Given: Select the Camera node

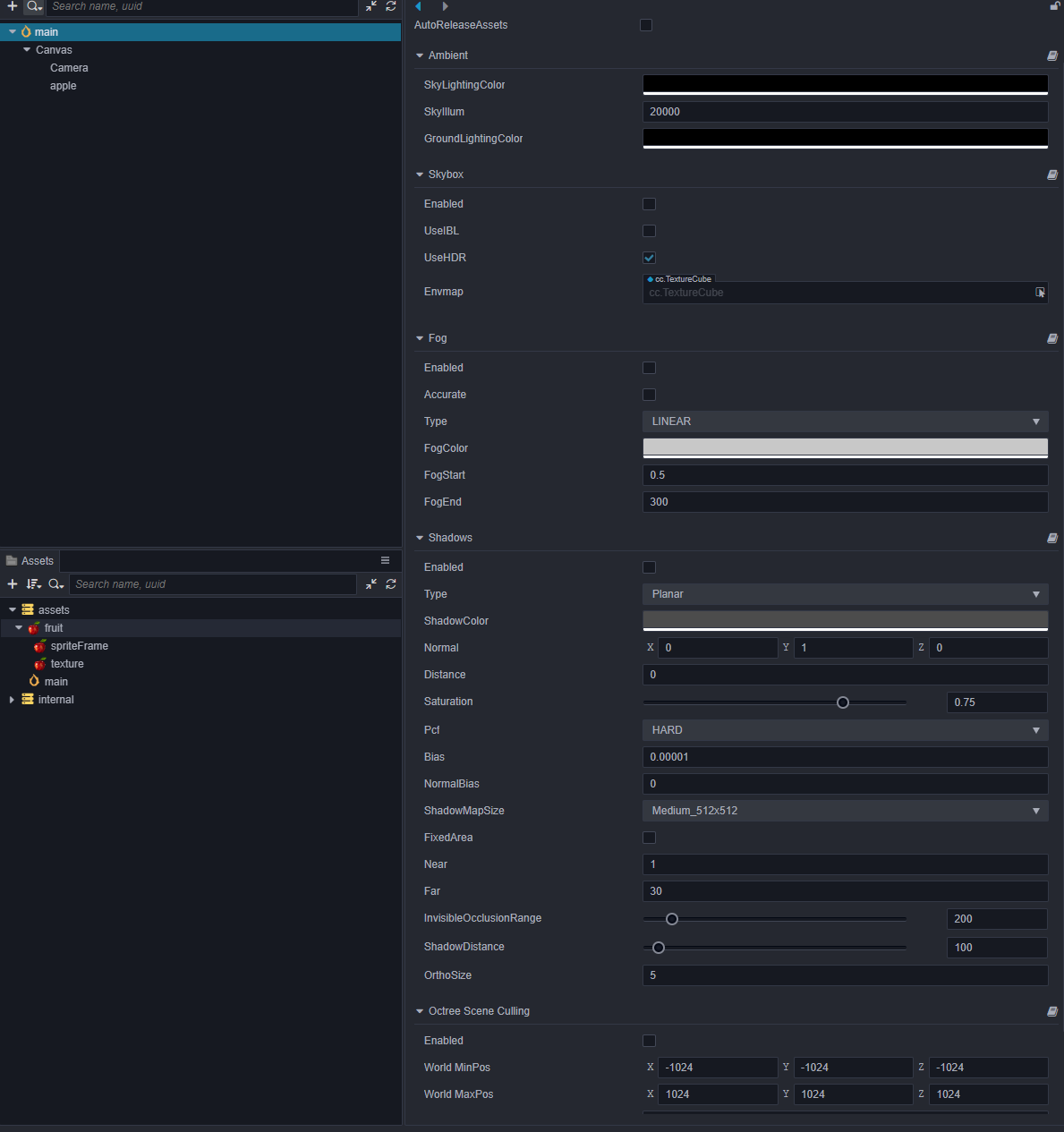Looking at the screenshot, I should click(69, 68).
